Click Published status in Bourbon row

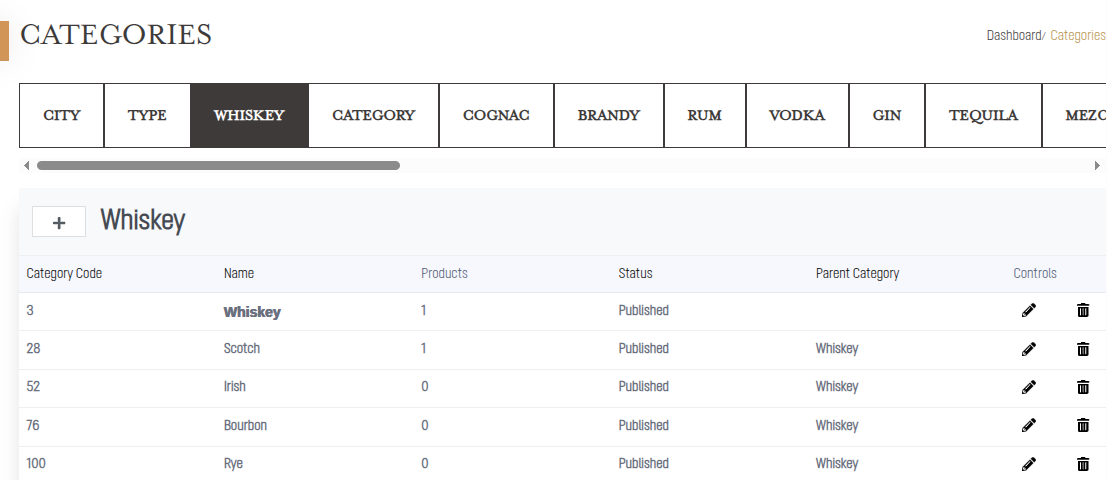(643, 426)
